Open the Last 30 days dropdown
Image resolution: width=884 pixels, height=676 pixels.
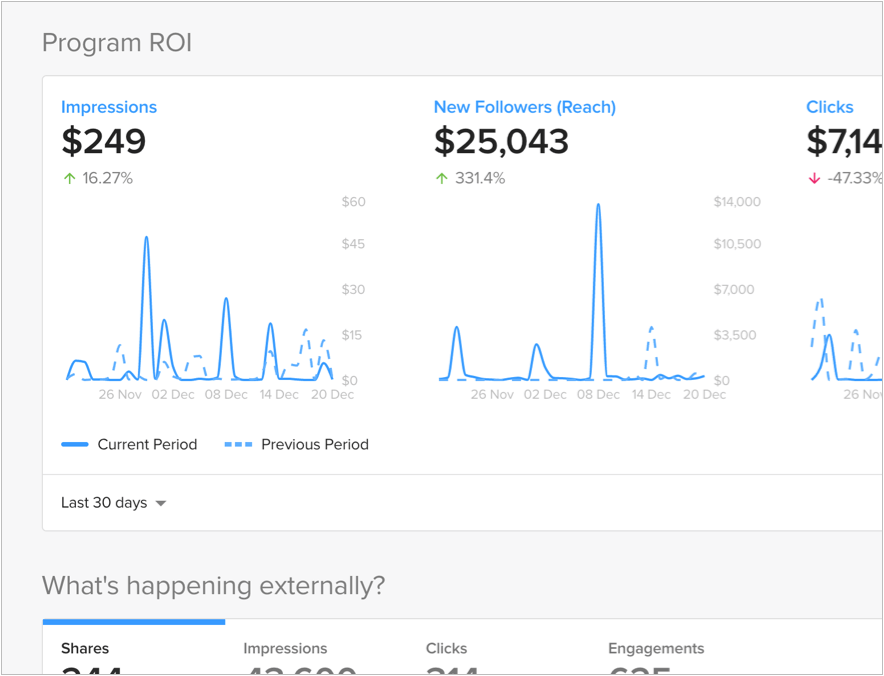click(x=113, y=503)
